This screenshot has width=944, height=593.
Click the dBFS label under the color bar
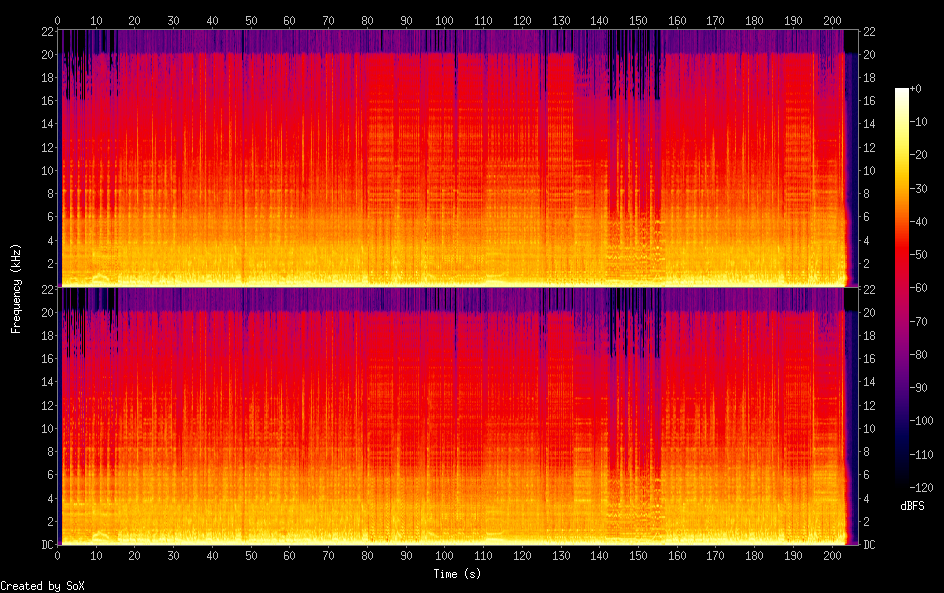[x=911, y=507]
